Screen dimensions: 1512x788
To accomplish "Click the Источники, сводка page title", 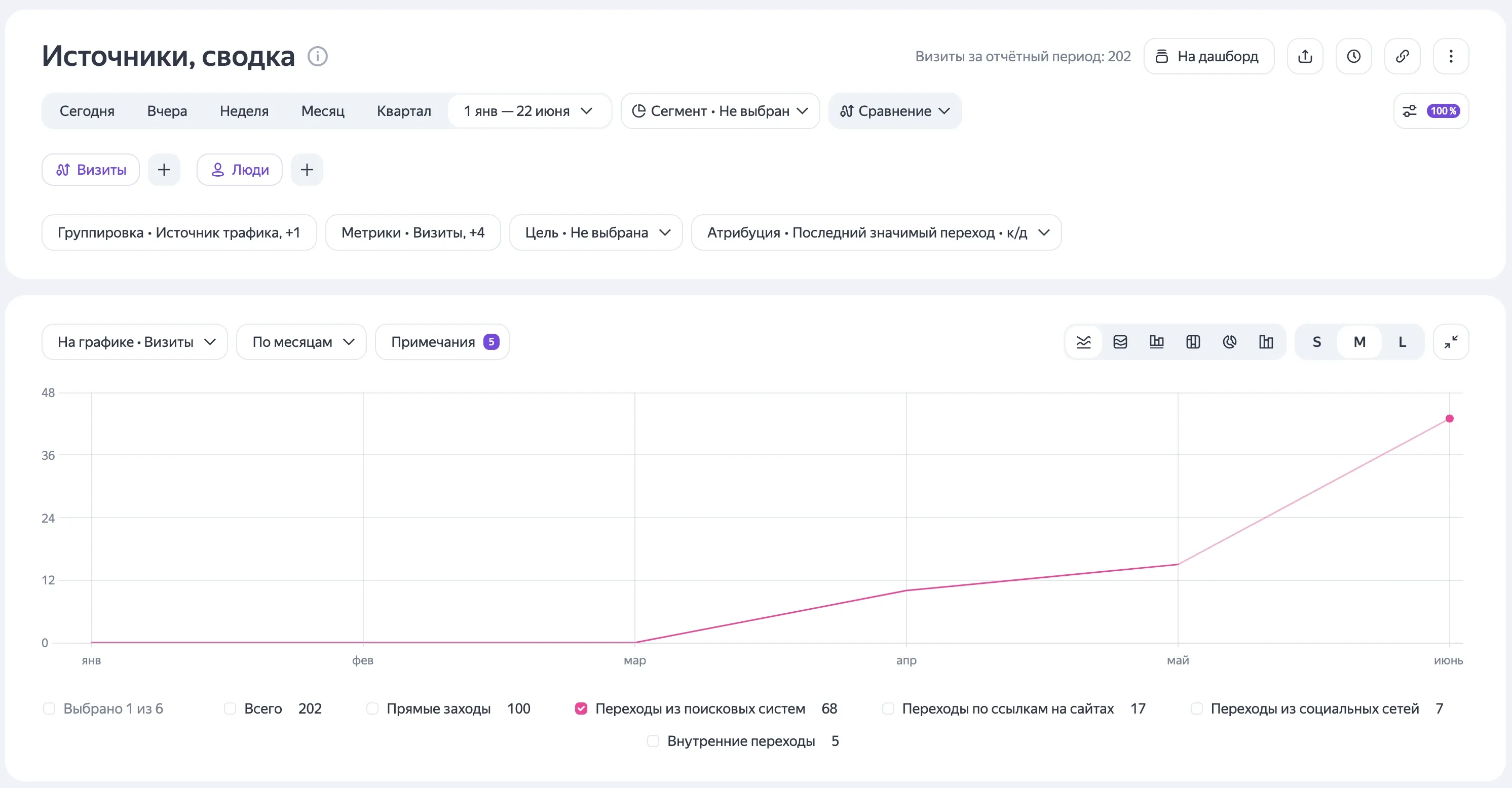I will (x=168, y=56).
